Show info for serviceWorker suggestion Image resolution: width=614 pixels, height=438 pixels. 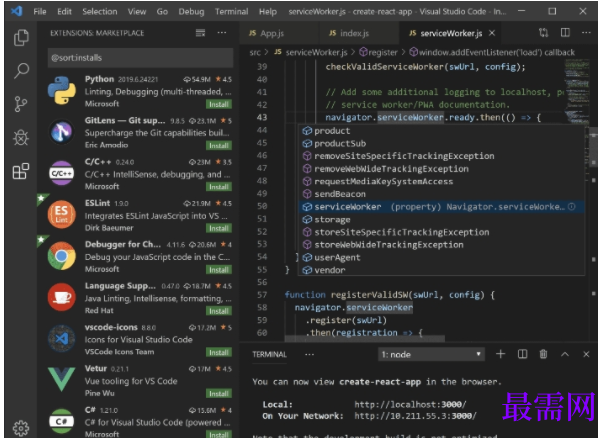coord(572,207)
